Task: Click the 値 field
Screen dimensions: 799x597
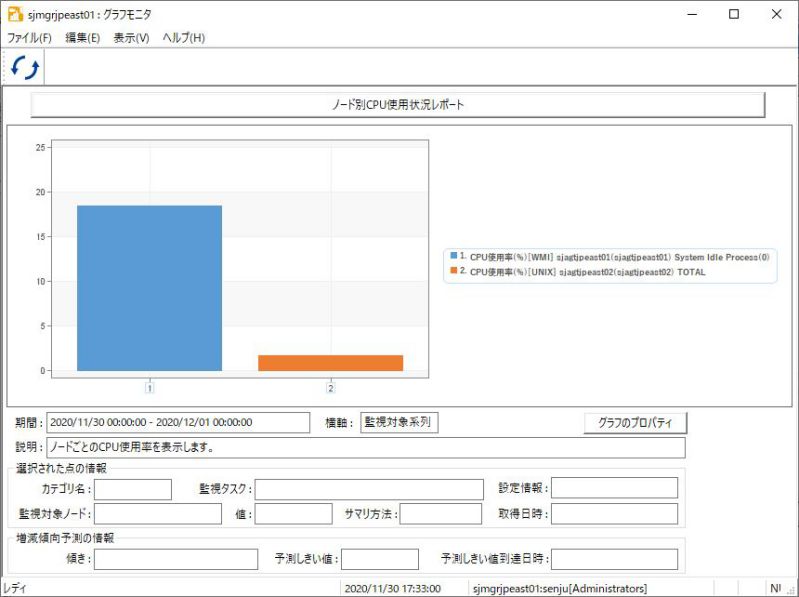Action: click(x=294, y=514)
